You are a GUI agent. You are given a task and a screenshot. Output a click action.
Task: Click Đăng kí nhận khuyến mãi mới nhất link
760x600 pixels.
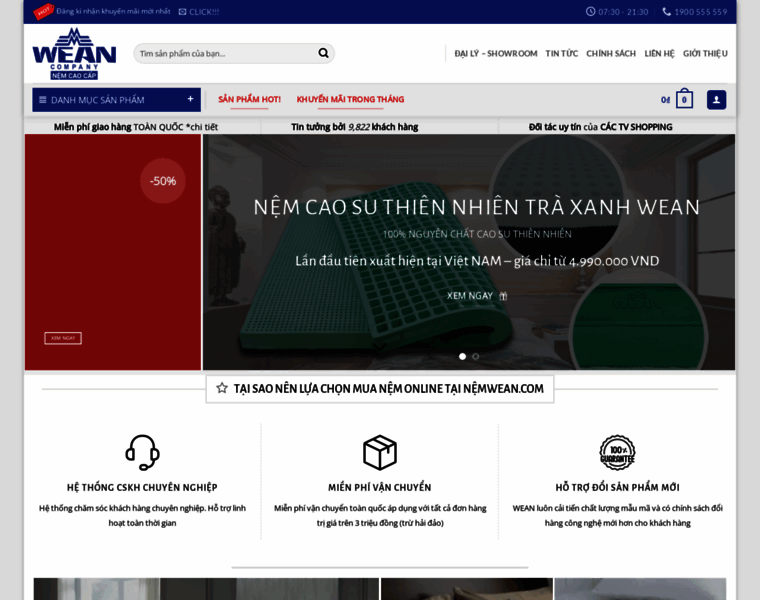[113, 11]
